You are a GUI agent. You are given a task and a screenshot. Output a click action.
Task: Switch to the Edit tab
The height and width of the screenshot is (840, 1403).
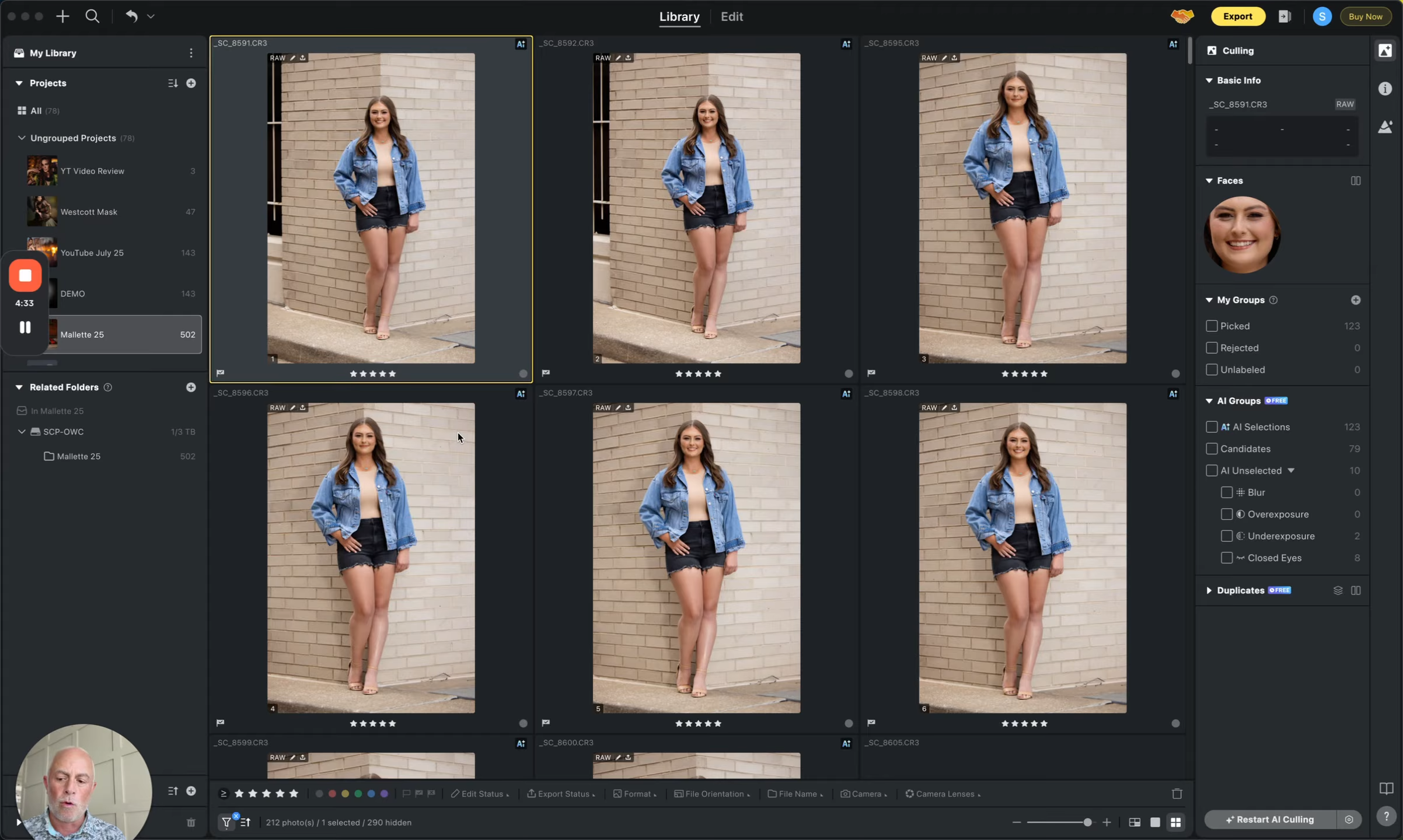point(731,16)
